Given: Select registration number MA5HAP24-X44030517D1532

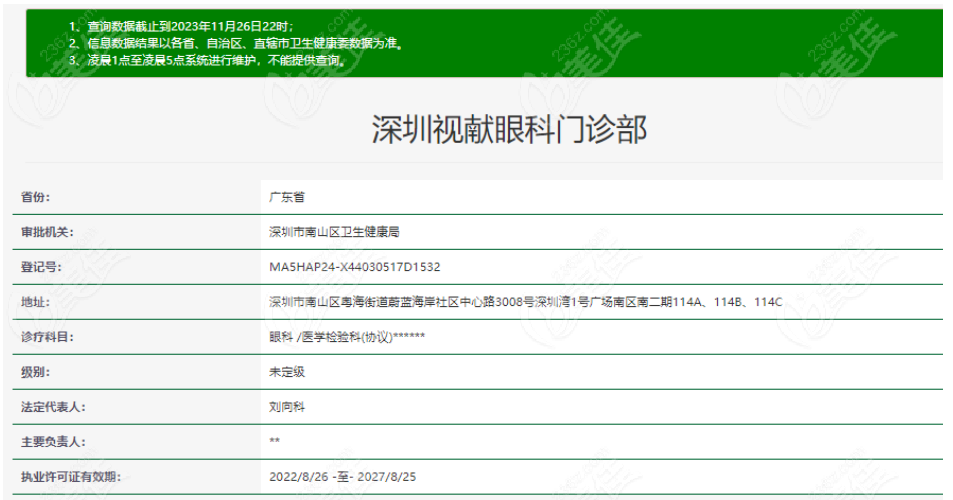Looking at the screenshot, I should coord(355,267).
